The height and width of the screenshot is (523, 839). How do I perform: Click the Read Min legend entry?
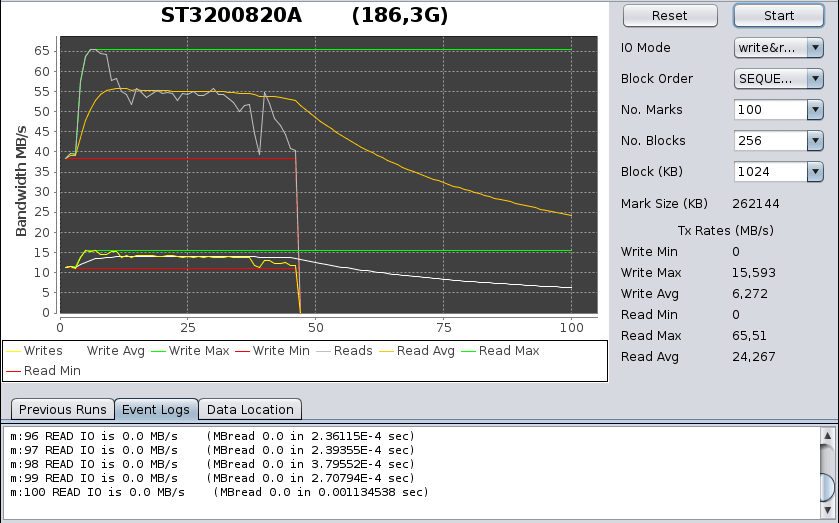point(44,371)
